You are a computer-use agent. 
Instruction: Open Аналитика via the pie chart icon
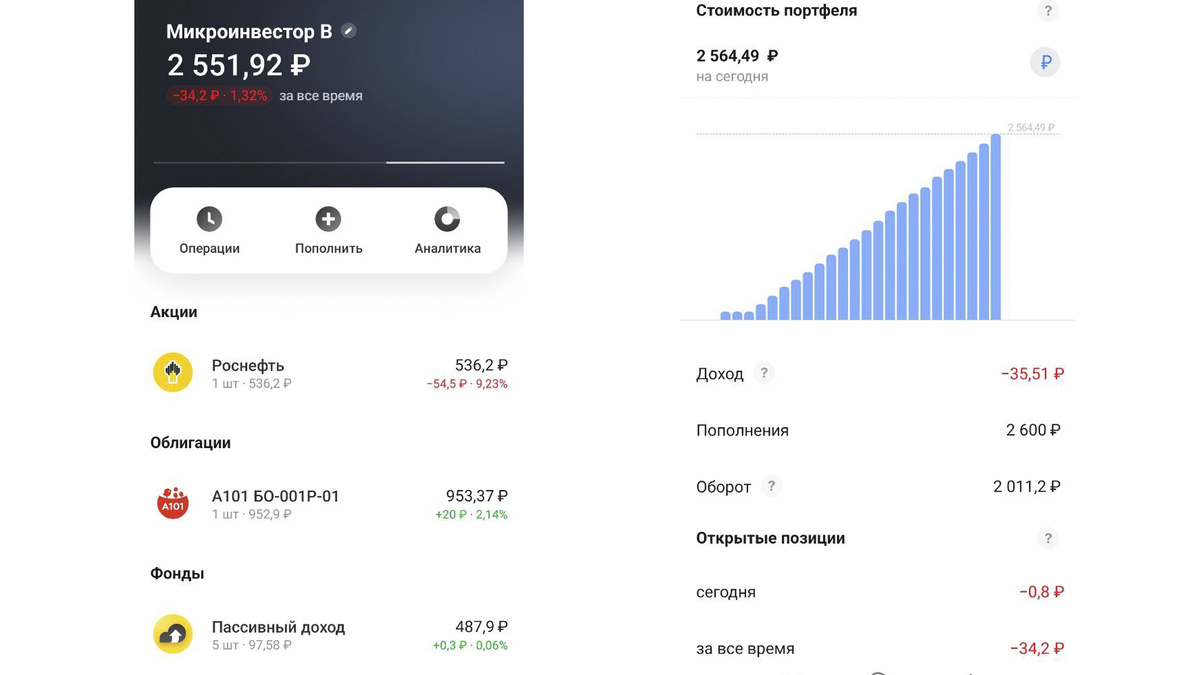(446, 218)
